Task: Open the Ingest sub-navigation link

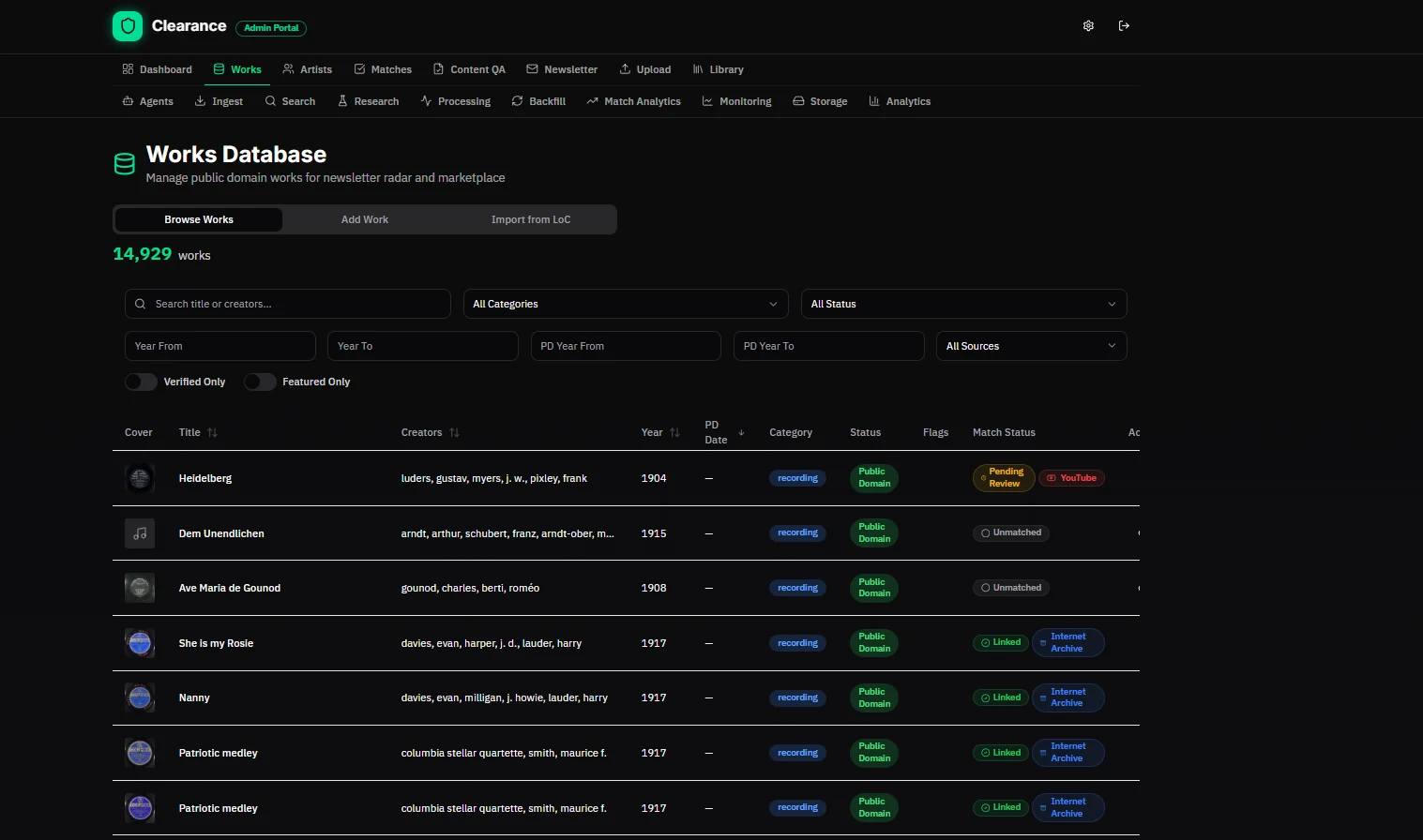Action: point(219,101)
